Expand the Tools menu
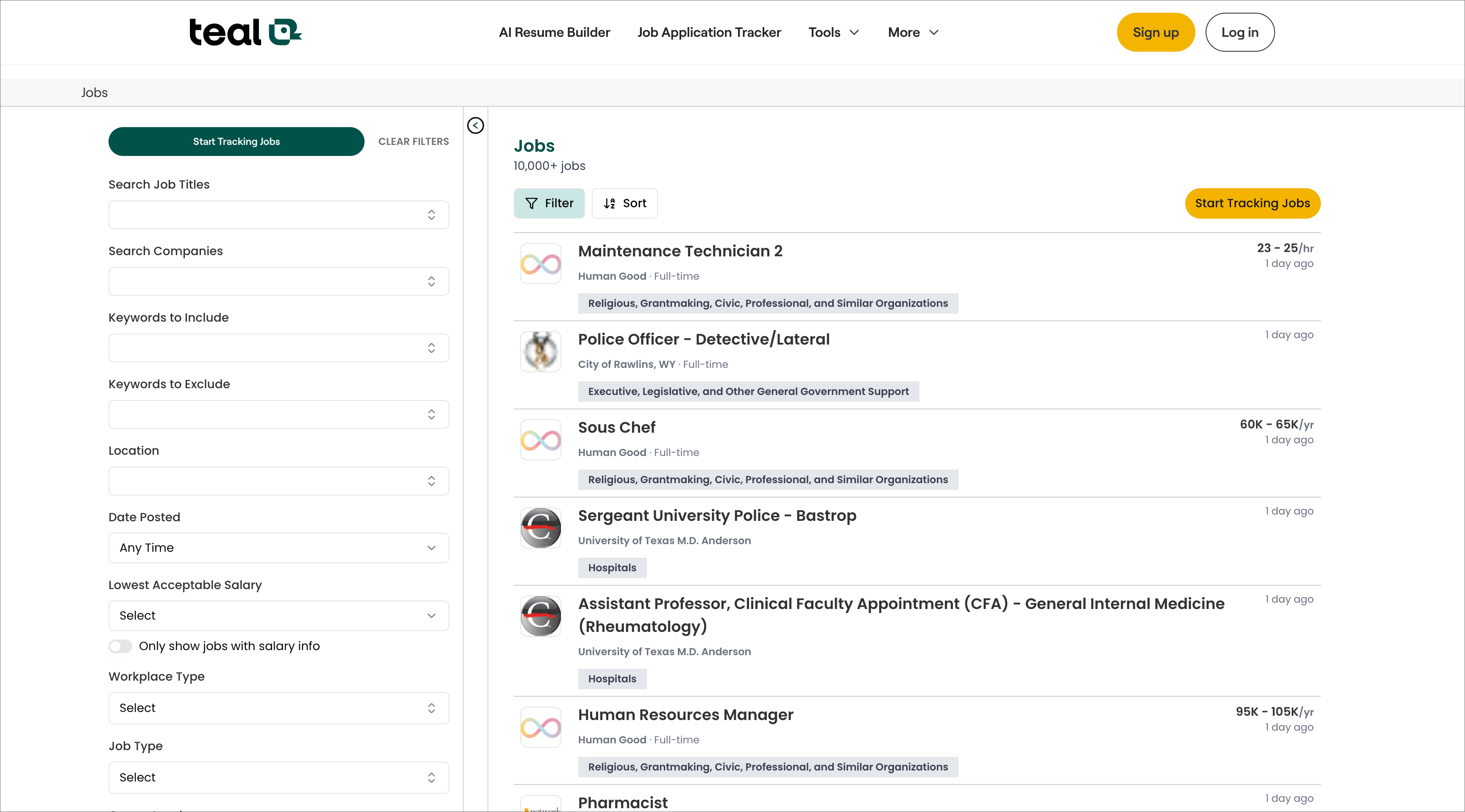 click(834, 32)
